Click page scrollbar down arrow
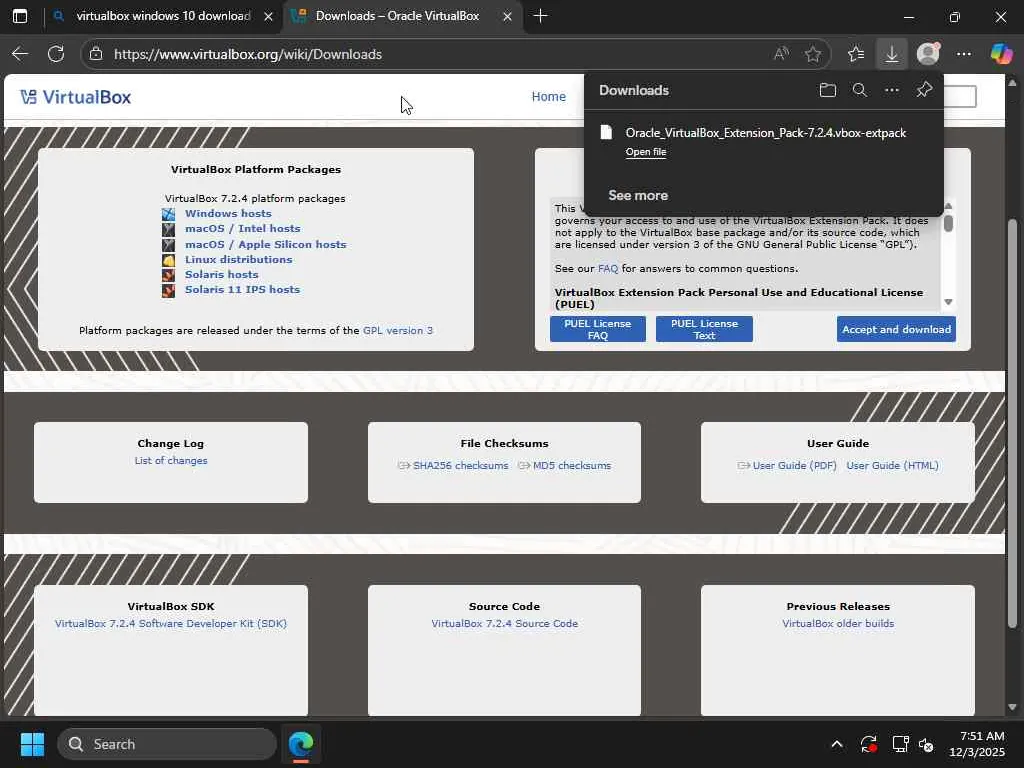The image size is (1024, 768). [1012, 707]
